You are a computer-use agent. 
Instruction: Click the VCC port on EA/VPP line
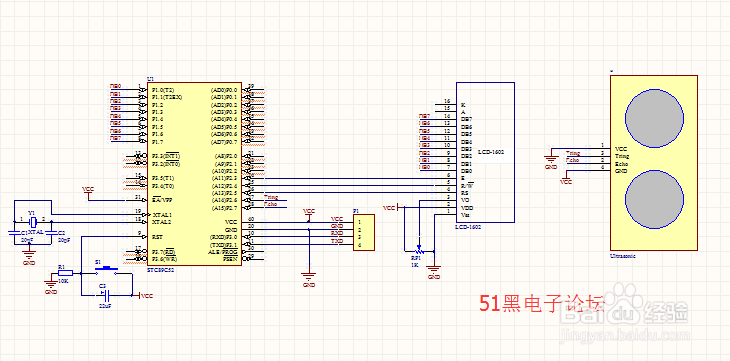click(x=88, y=193)
